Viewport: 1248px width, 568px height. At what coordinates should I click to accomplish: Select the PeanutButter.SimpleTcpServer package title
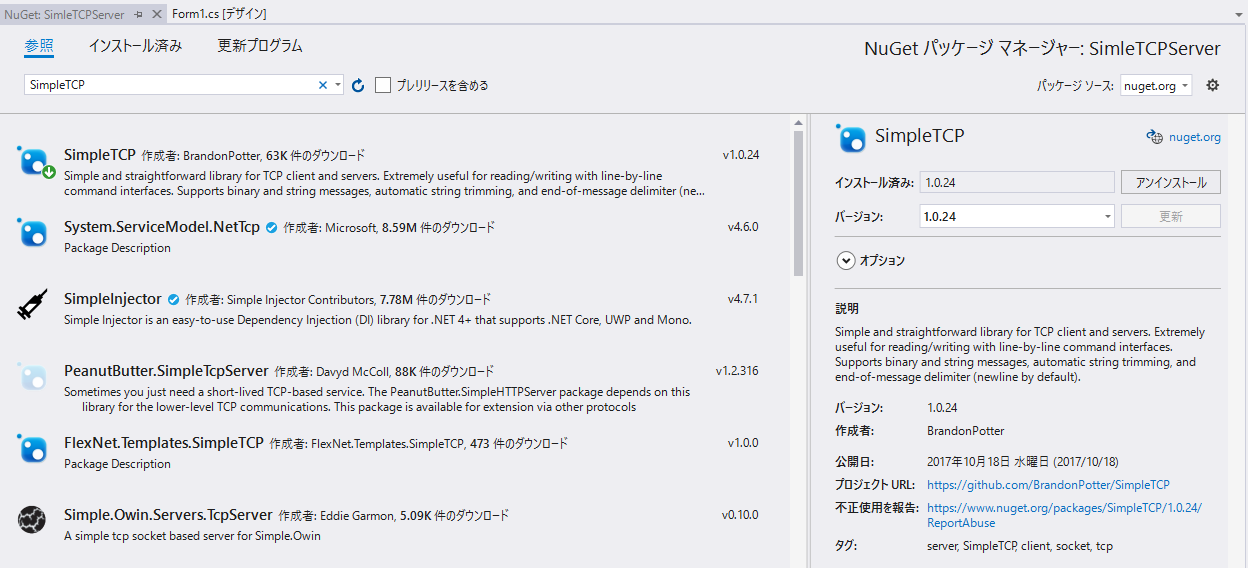coord(166,371)
